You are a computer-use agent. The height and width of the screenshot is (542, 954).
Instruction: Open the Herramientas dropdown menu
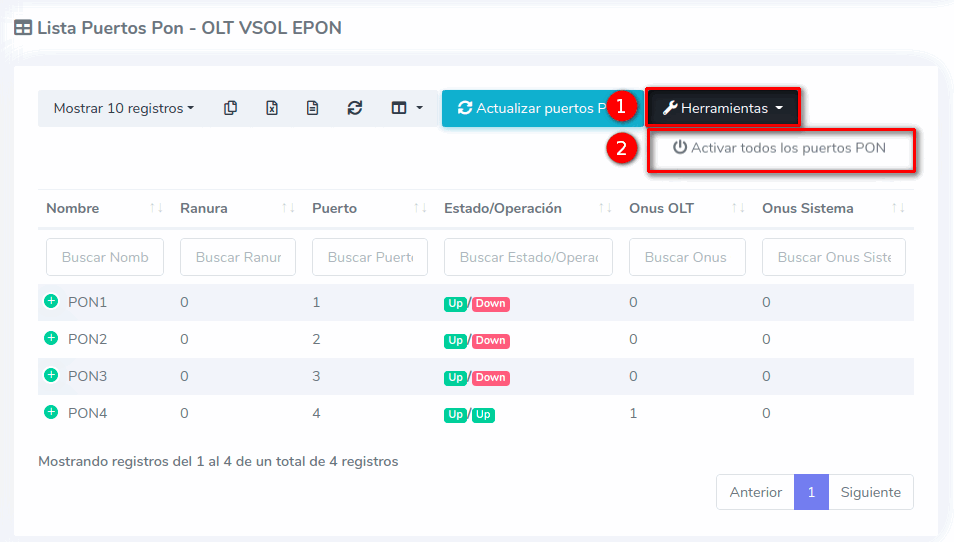[722, 108]
